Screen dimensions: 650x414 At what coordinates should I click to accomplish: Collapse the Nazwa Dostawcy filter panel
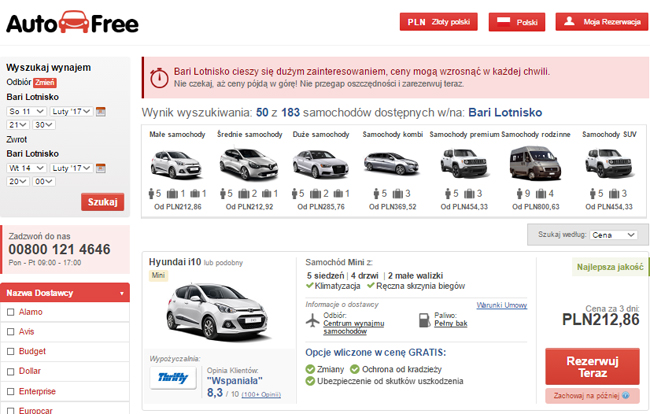65,293
